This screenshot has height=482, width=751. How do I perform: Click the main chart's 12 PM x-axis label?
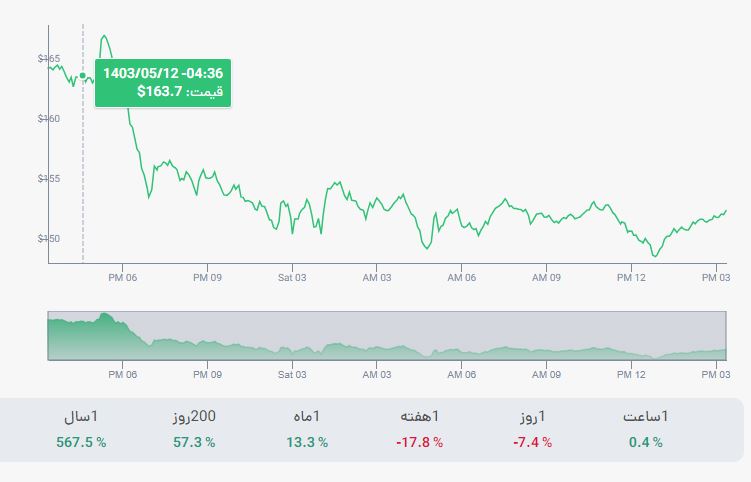(x=631, y=277)
